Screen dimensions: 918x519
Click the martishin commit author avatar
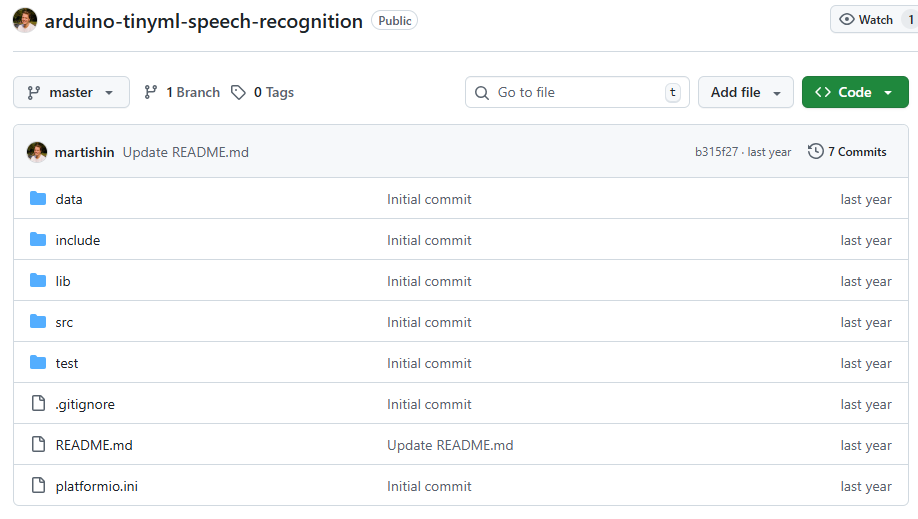click(37, 152)
